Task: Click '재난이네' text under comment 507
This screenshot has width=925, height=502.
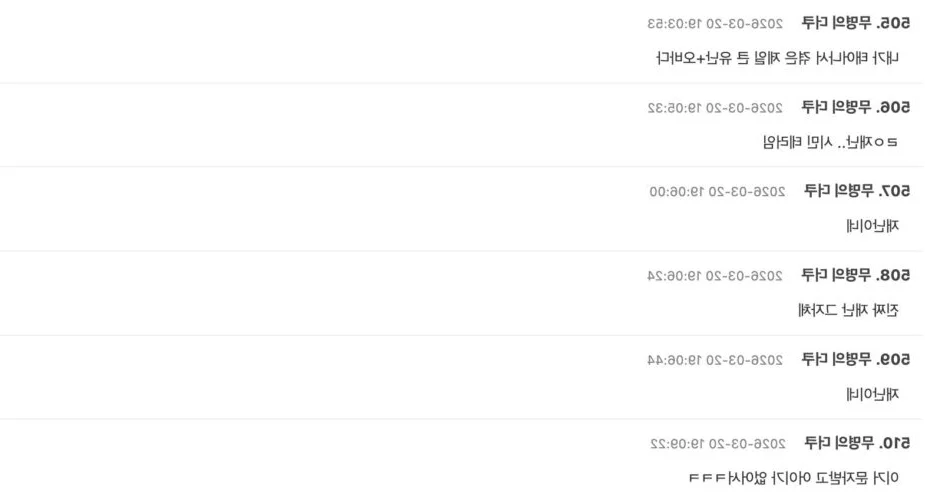Action: tap(872, 226)
